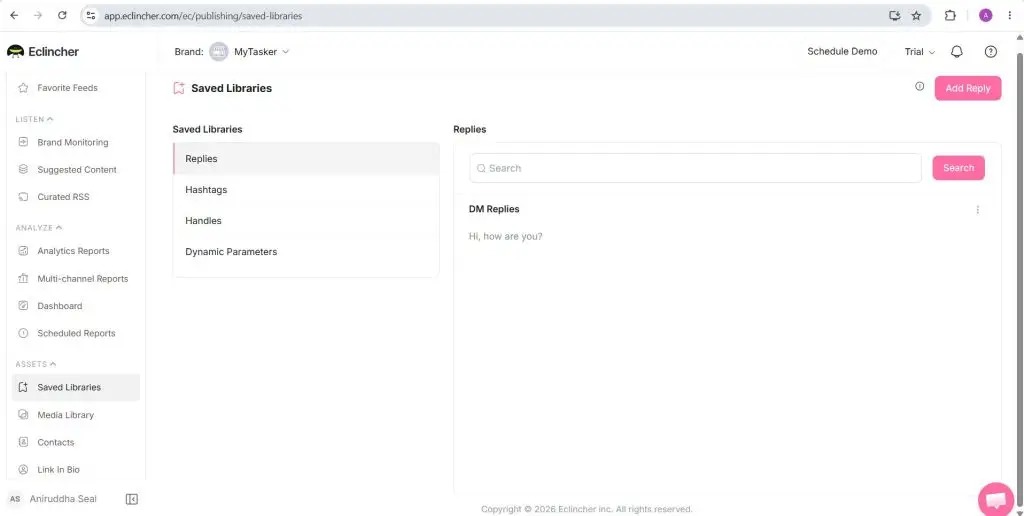Open Suggested Content page

(x=76, y=169)
